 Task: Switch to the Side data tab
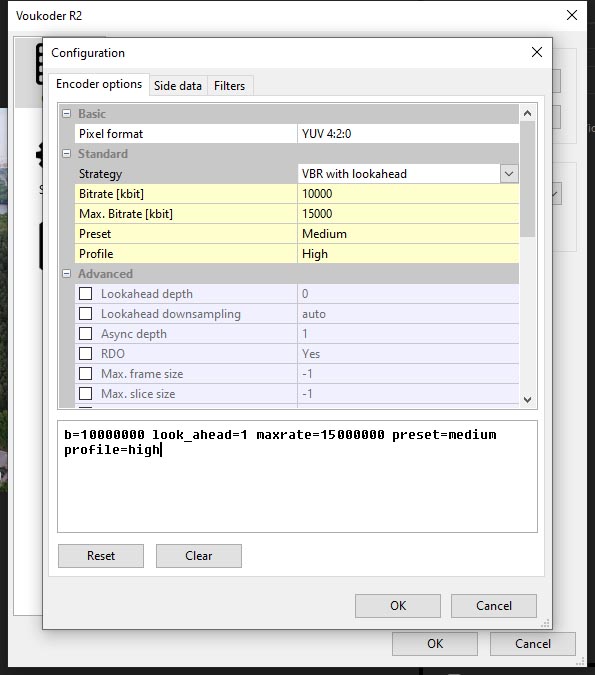click(178, 86)
